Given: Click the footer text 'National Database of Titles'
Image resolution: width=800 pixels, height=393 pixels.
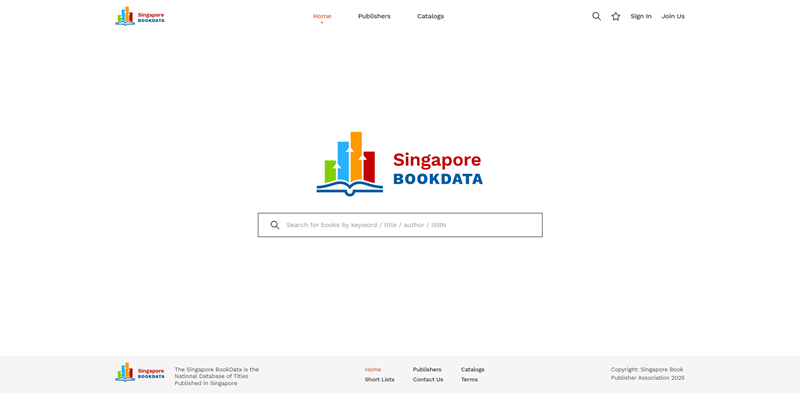Looking at the screenshot, I should pos(211,376).
